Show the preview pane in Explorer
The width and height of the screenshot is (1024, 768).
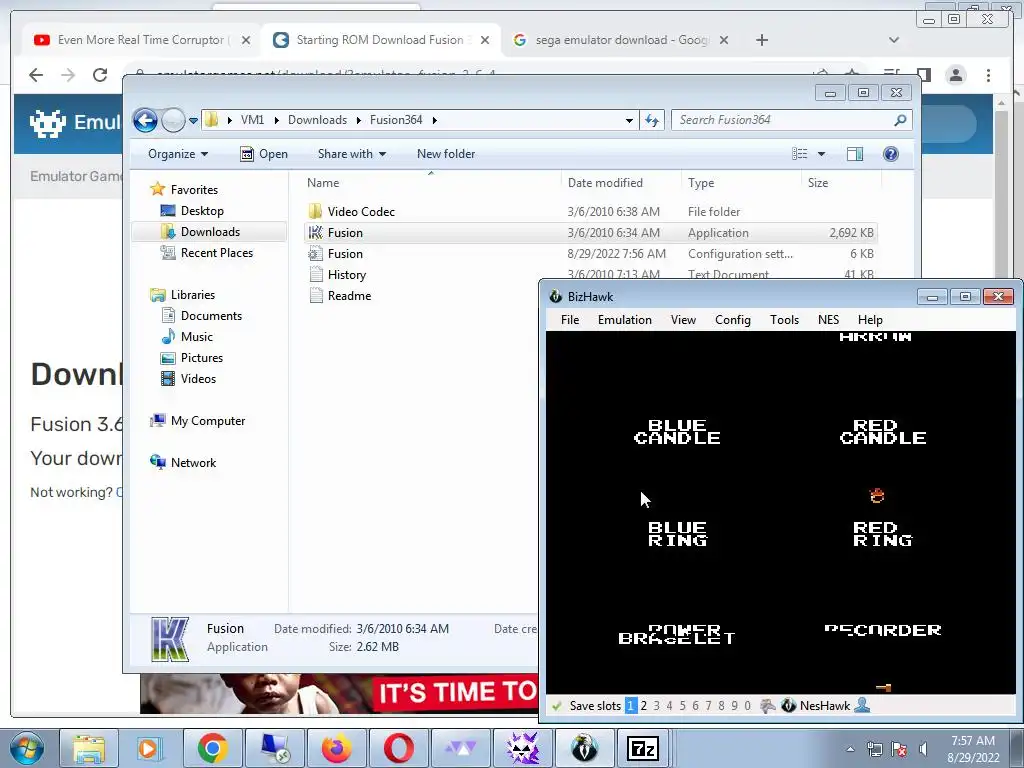coord(855,154)
